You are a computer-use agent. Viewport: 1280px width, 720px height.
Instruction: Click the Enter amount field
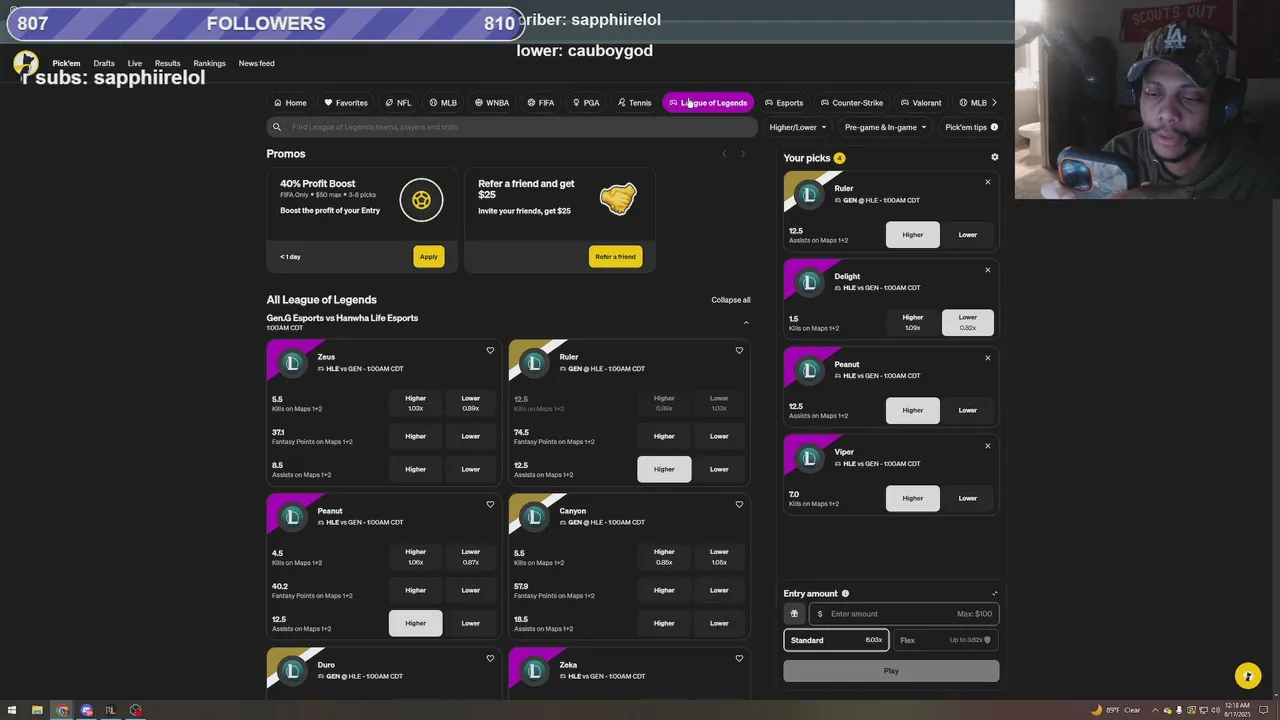[x=904, y=614]
